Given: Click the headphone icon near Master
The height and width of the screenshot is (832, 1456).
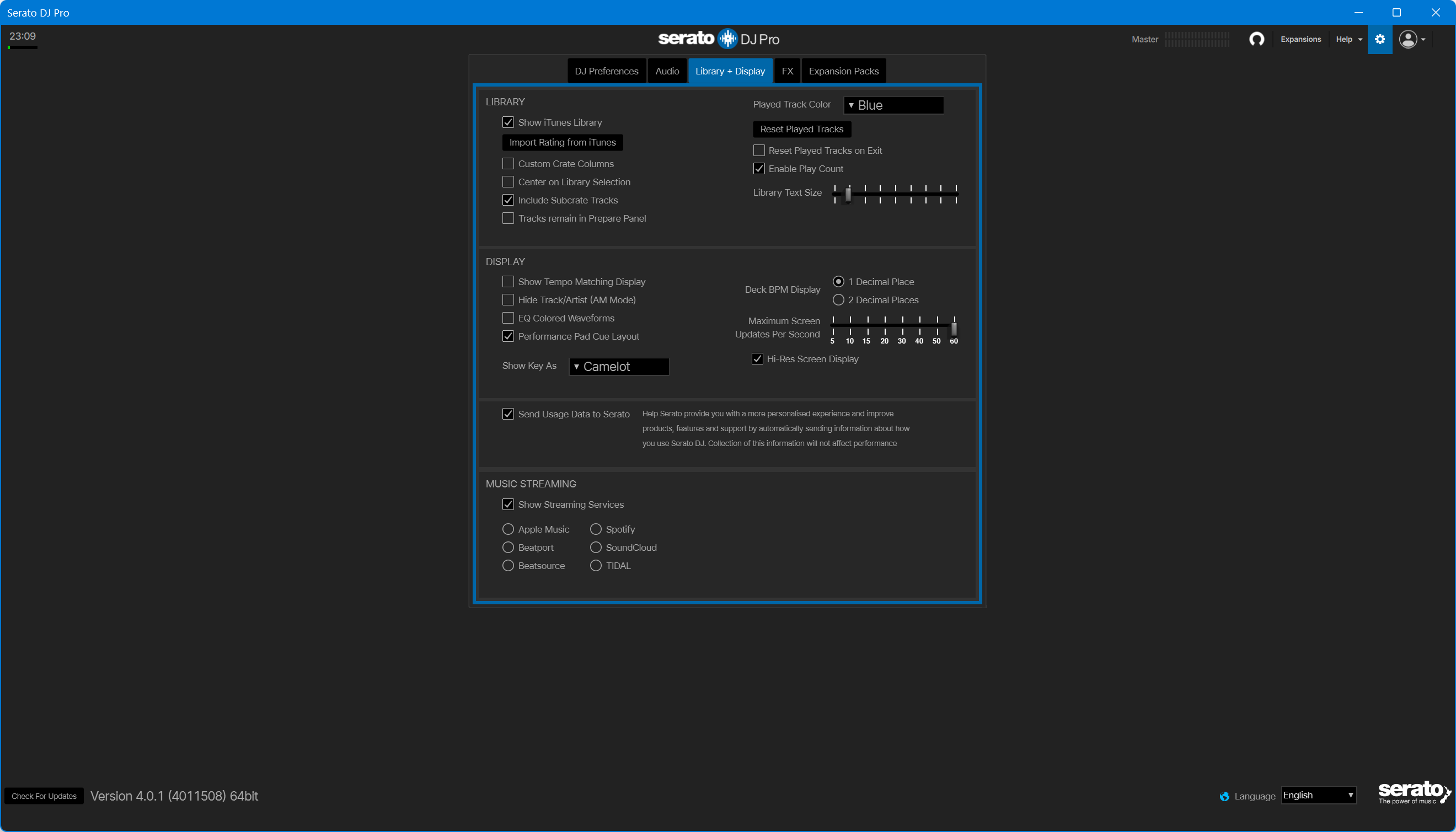Looking at the screenshot, I should [1256, 39].
